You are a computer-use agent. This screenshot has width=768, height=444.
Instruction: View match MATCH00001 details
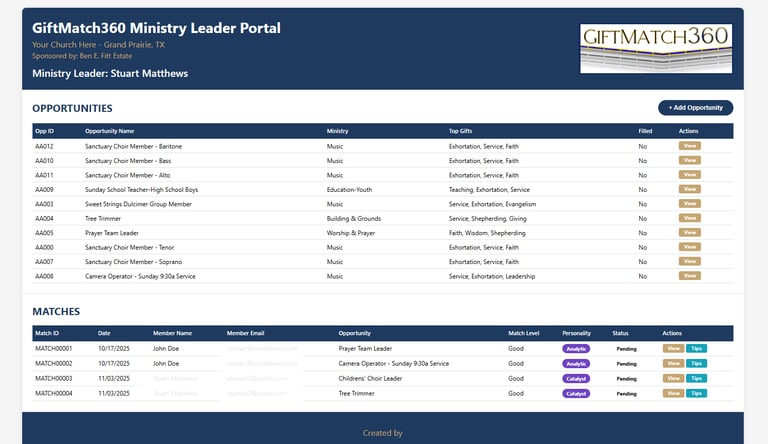point(673,348)
